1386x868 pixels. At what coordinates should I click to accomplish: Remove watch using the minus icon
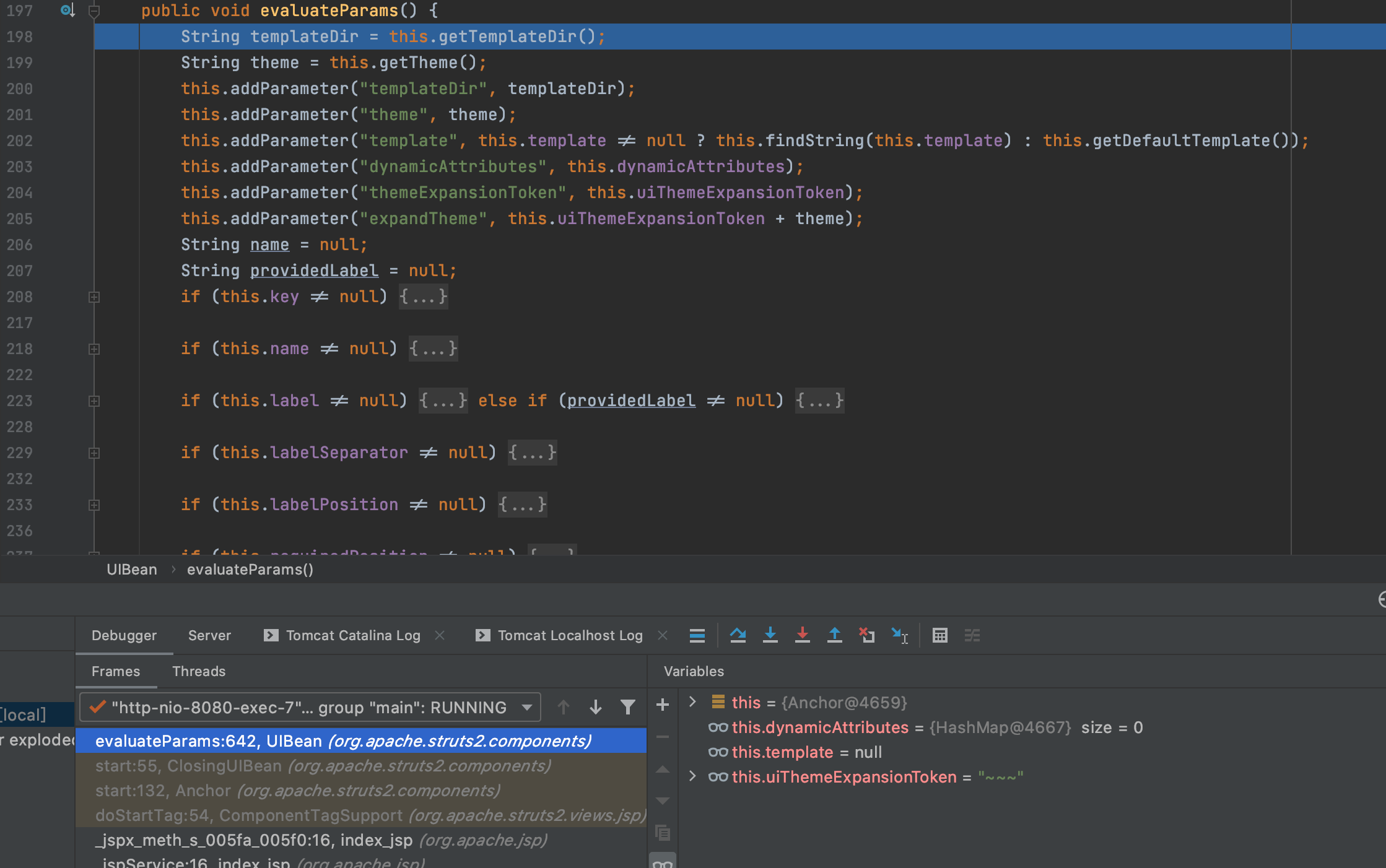coord(662,737)
